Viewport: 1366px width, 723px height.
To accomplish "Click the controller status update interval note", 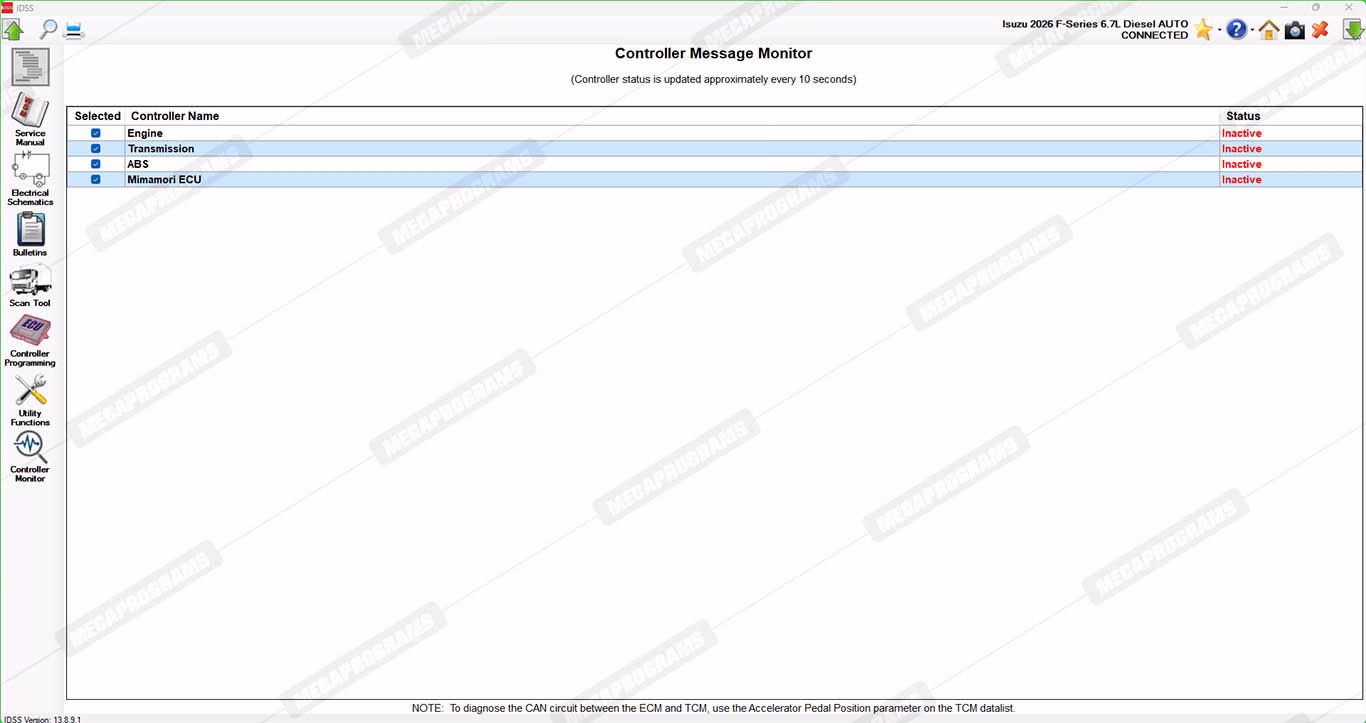I will point(713,79).
